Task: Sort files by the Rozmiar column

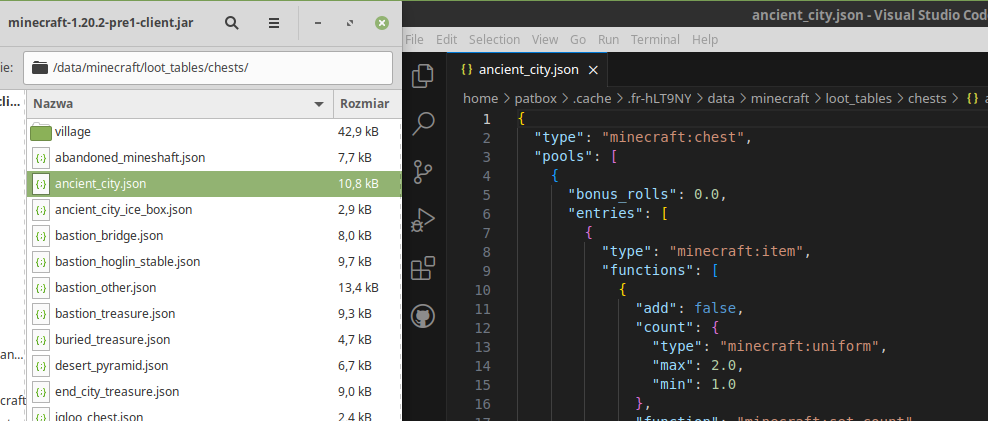Action: point(364,103)
